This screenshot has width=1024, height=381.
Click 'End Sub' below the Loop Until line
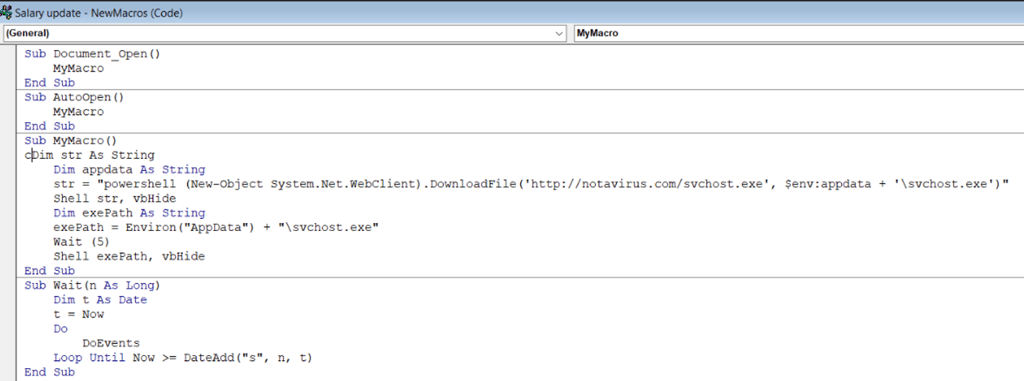(50, 372)
